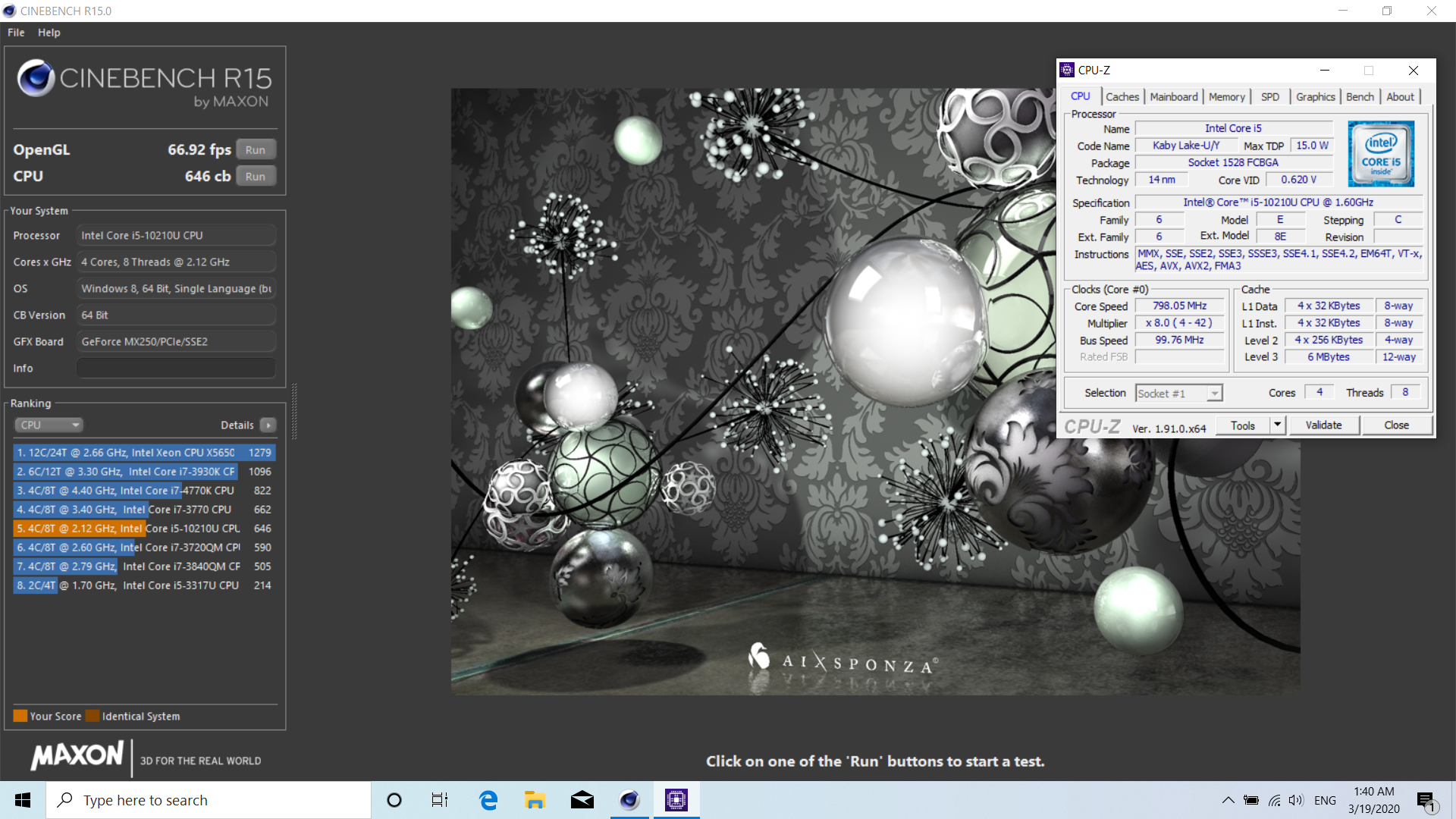
Task: Open File Explorer from the taskbar
Action: click(x=535, y=800)
